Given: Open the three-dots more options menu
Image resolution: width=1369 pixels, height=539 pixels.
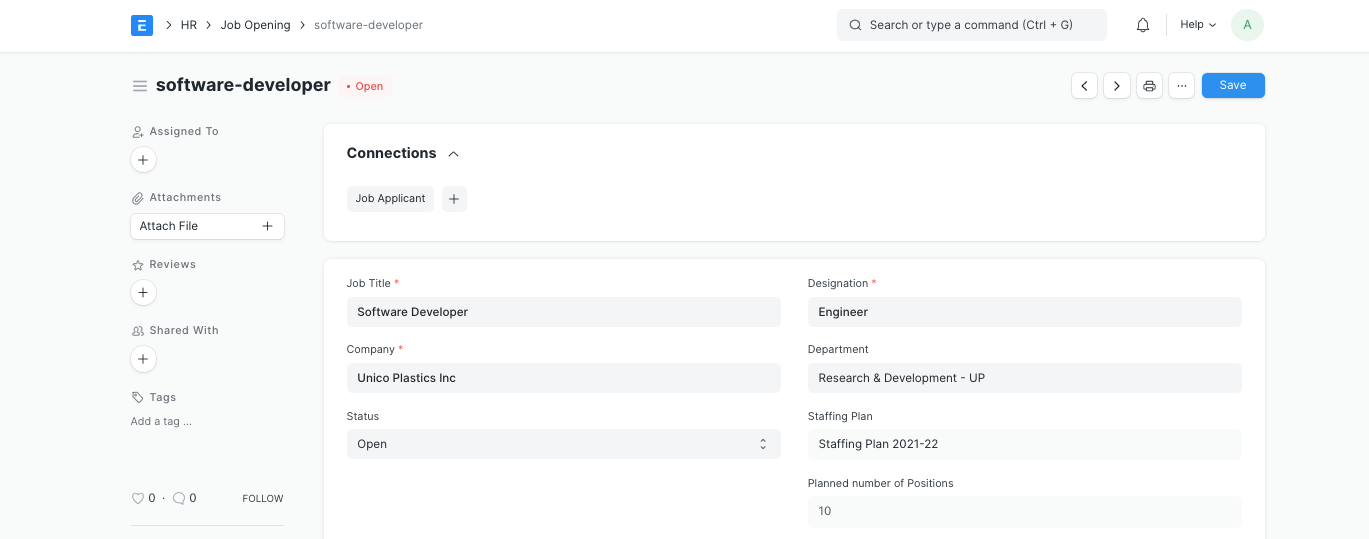Looking at the screenshot, I should click(x=1182, y=86).
